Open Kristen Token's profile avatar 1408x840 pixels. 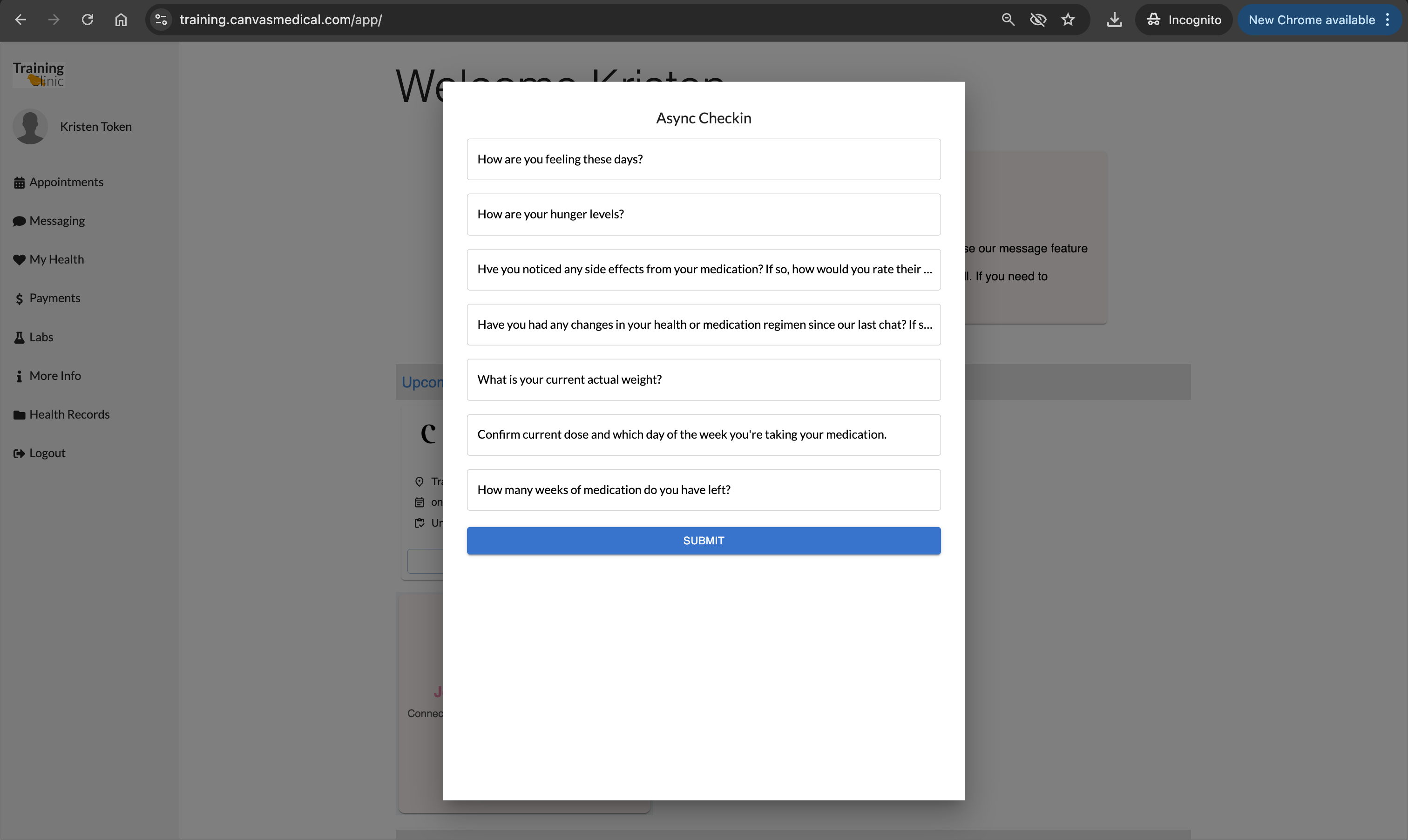point(30,126)
